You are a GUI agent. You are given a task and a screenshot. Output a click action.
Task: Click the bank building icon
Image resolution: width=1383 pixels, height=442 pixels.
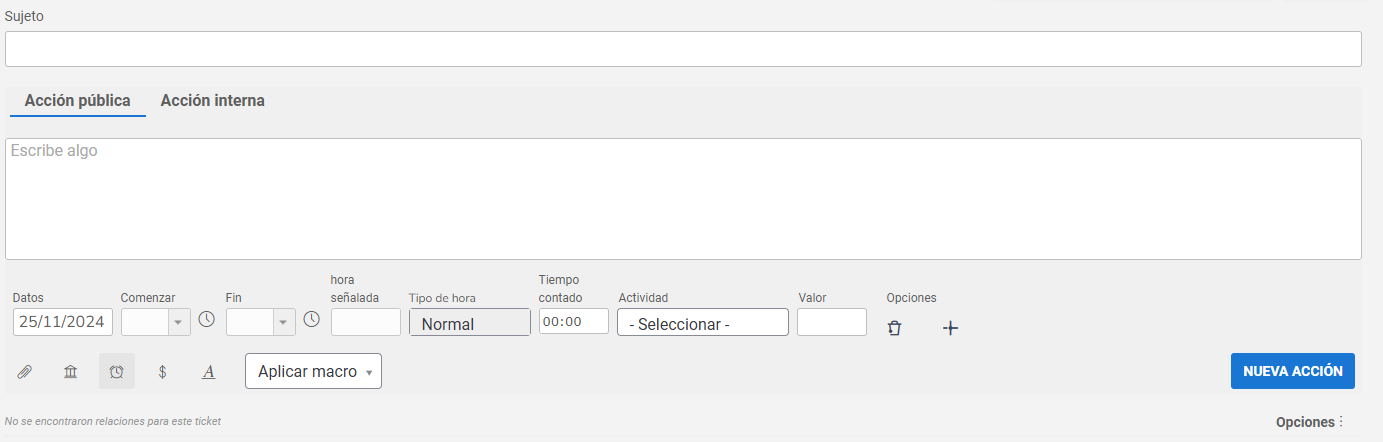[71, 372]
